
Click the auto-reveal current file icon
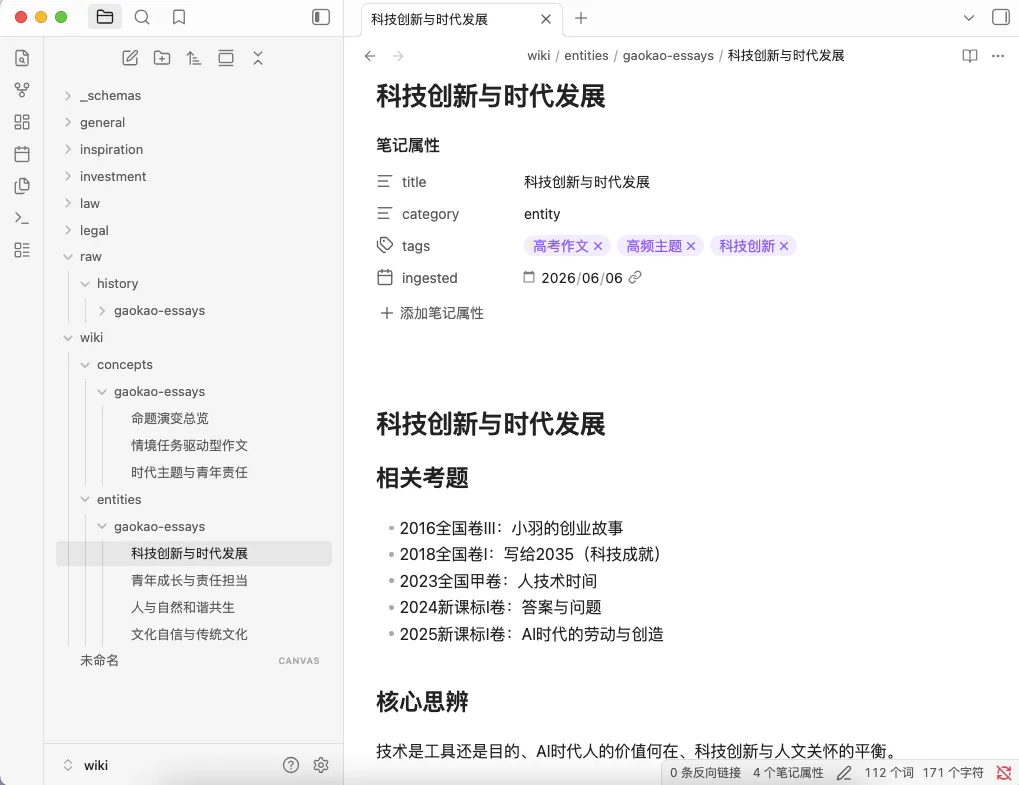click(226, 58)
